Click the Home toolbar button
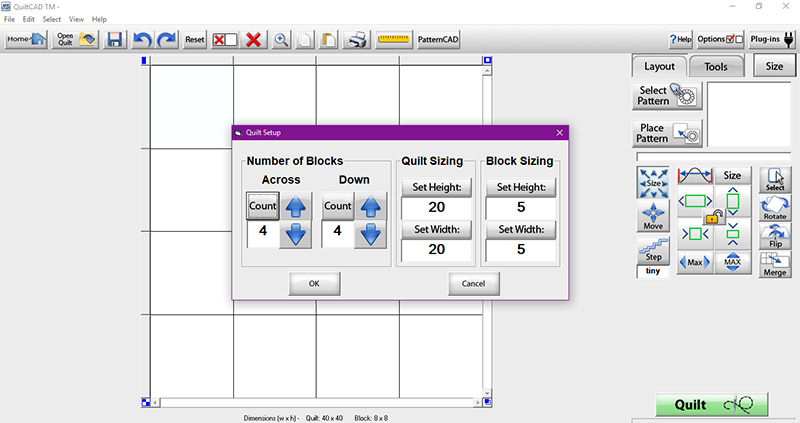The height and width of the screenshot is (423, 800). click(27, 40)
